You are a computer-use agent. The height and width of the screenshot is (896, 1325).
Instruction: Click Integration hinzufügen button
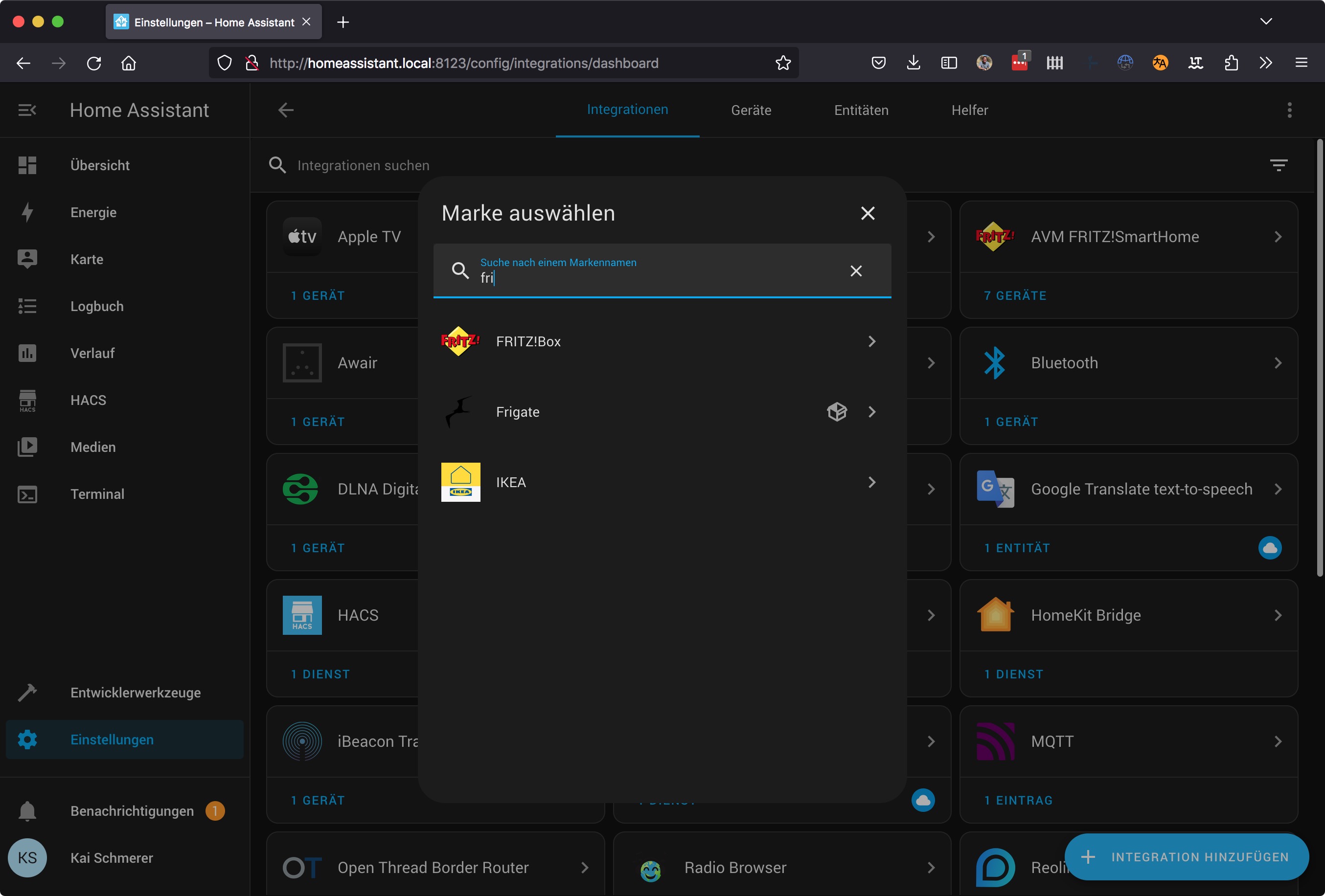[1187, 857]
